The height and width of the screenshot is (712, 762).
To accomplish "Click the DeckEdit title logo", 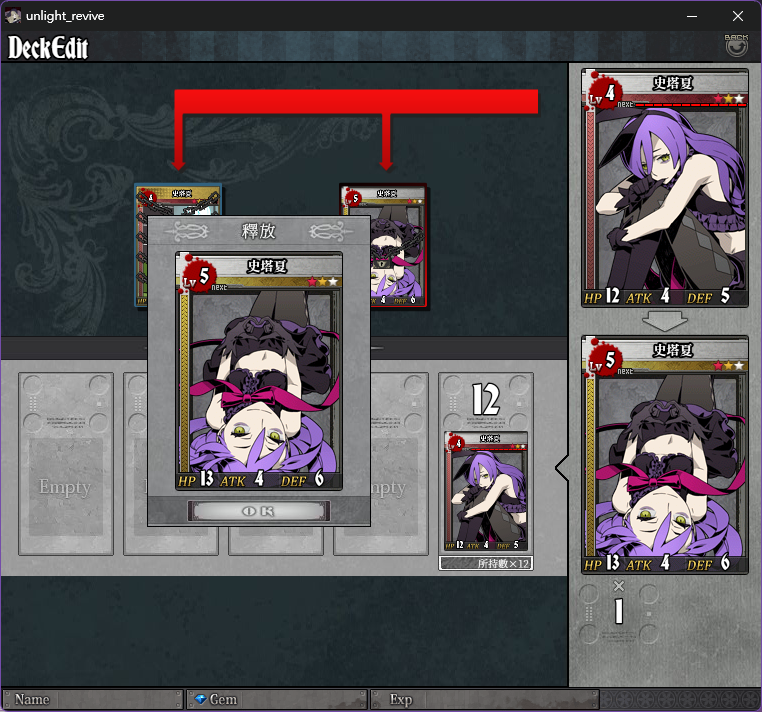I will pyautogui.click(x=48, y=48).
